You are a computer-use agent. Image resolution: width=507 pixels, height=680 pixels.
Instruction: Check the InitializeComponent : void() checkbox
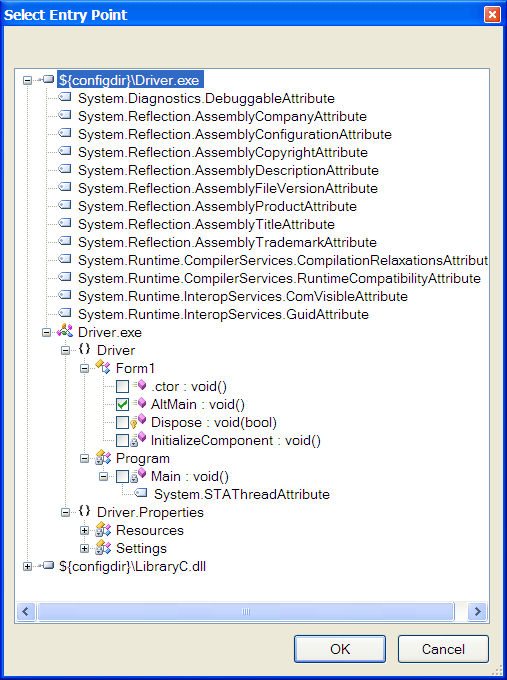tap(122, 440)
